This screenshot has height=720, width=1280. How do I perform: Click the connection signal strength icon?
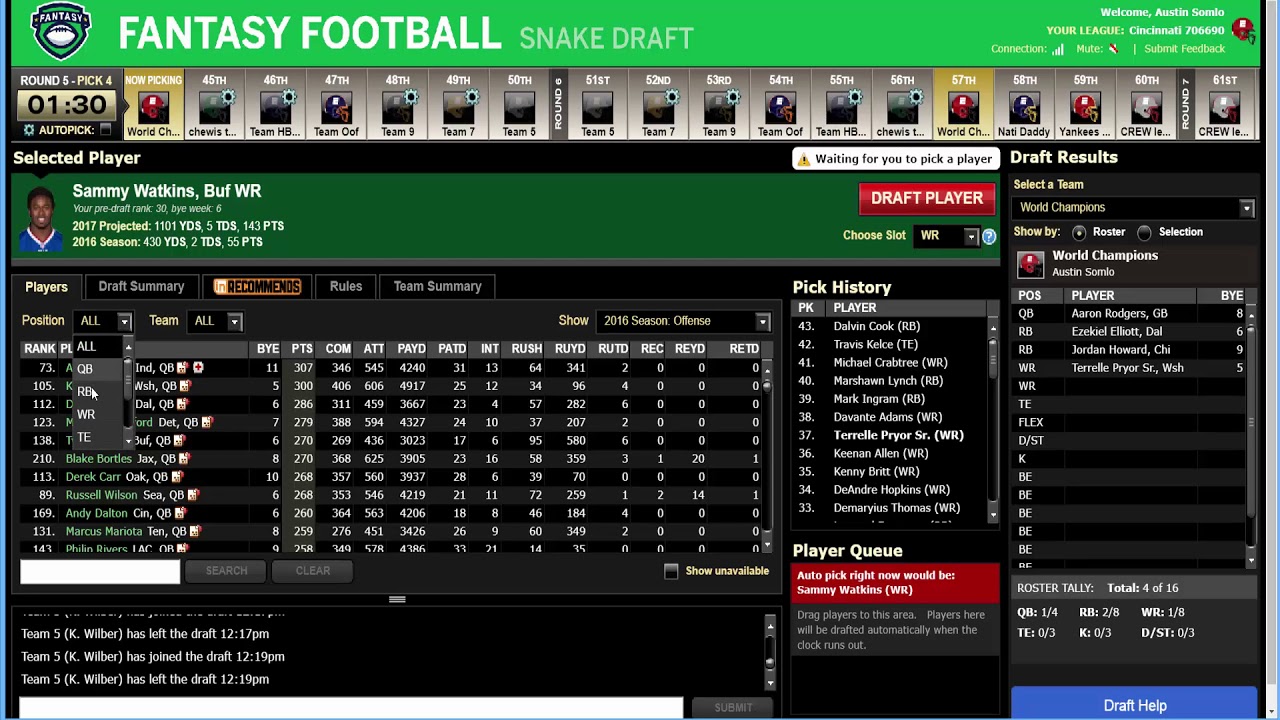click(x=1057, y=49)
